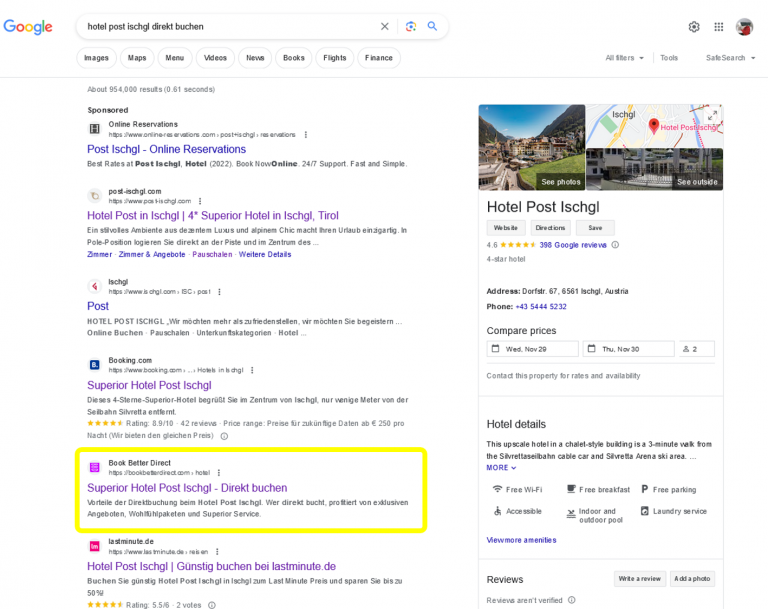Click the hotel Website button
Screen dimensions: 768x609
click(505, 228)
